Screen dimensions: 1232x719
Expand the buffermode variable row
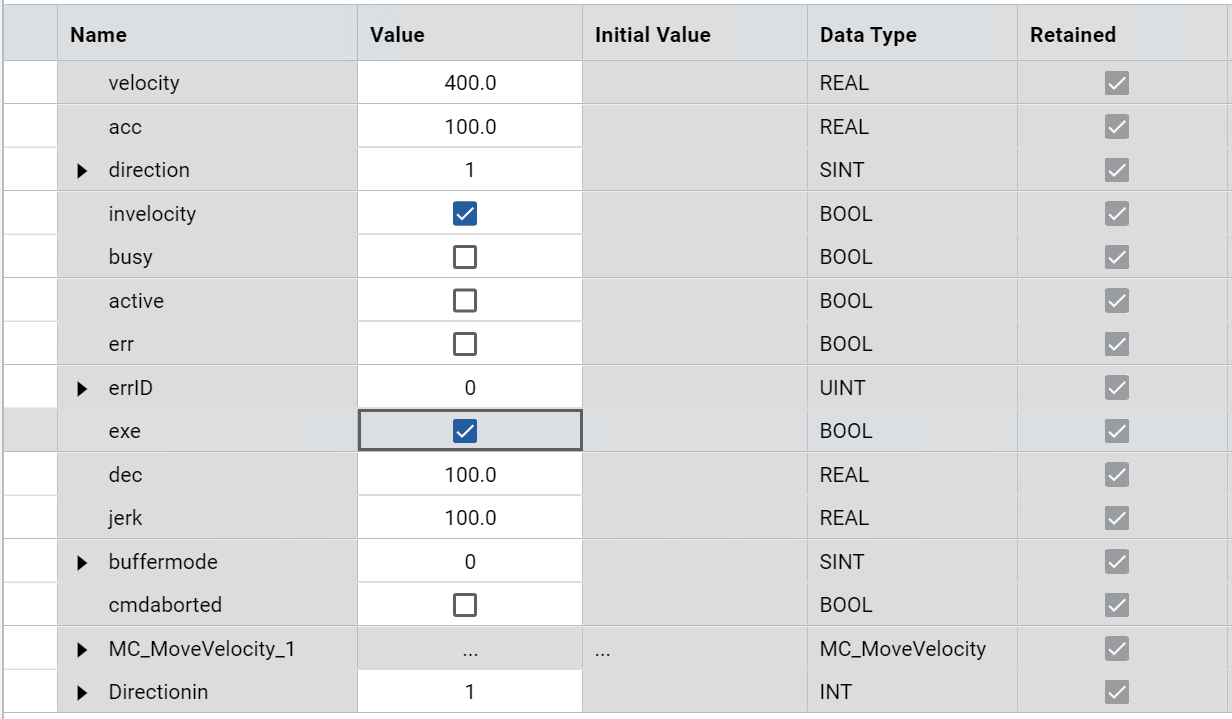pos(82,562)
